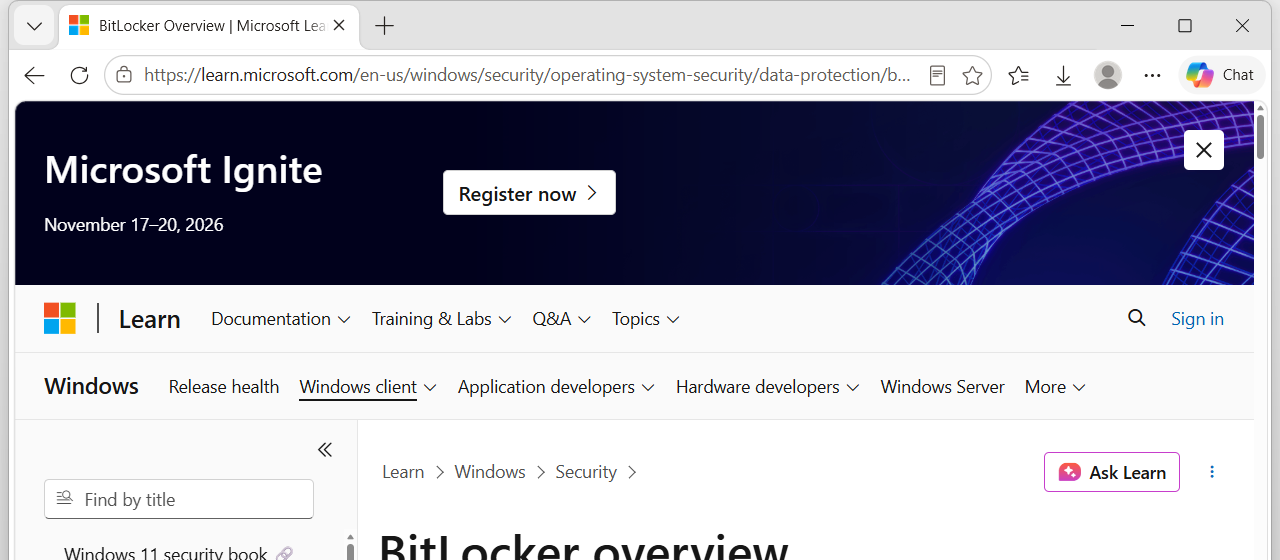Image resolution: width=1280 pixels, height=560 pixels.
Task: Open browser settings and more menu
Action: (1153, 75)
